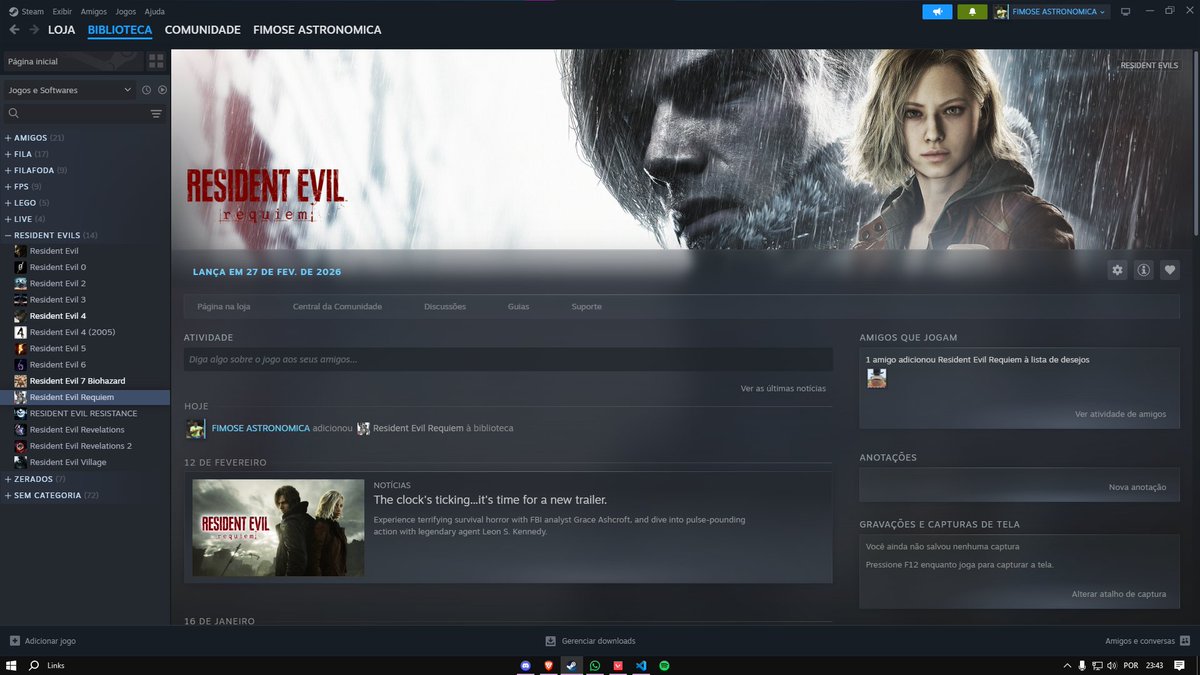Image resolution: width=1200 pixels, height=675 pixels.
Task: Open the Ajuda menu
Action: (x=155, y=11)
